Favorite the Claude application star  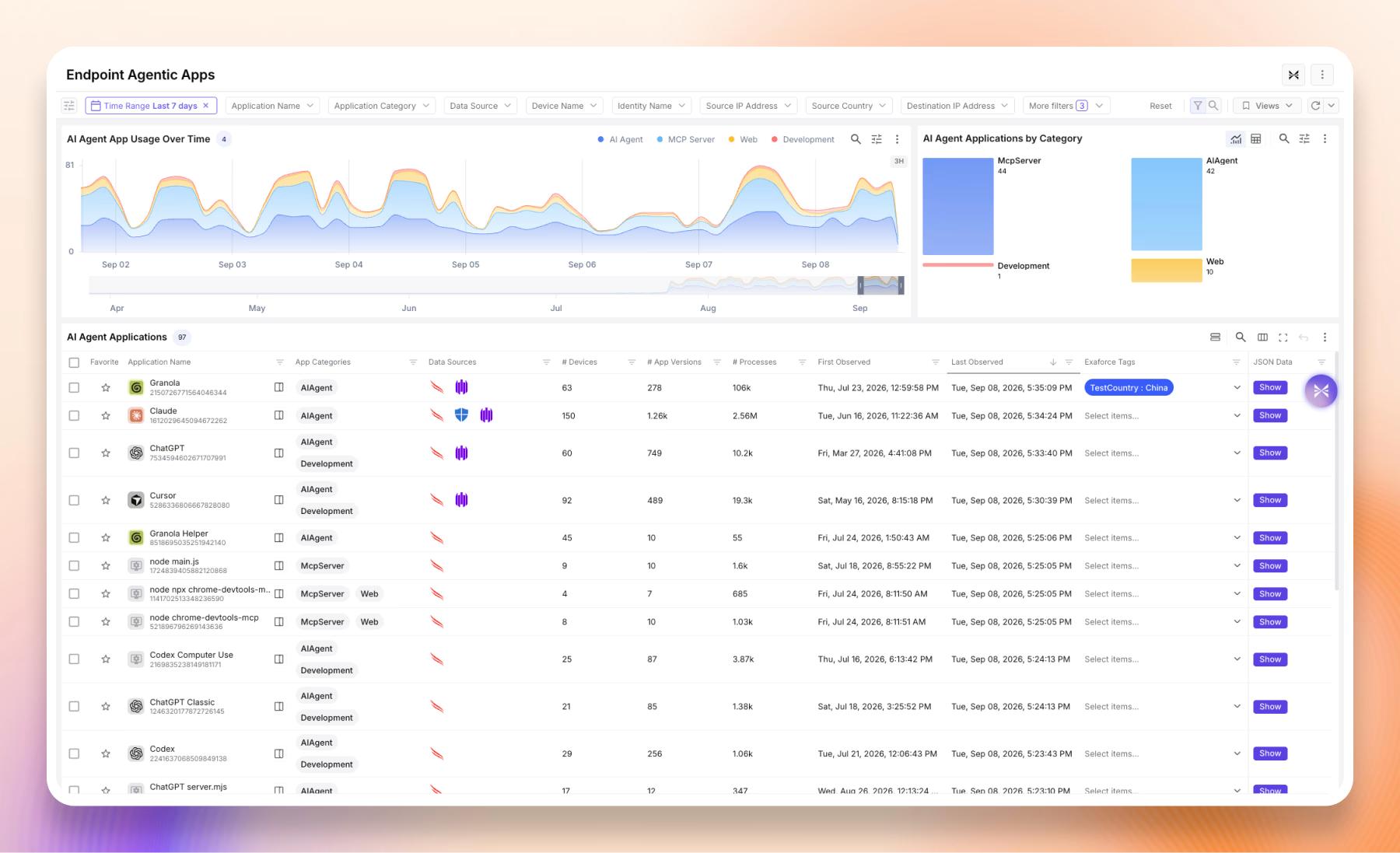coord(106,415)
